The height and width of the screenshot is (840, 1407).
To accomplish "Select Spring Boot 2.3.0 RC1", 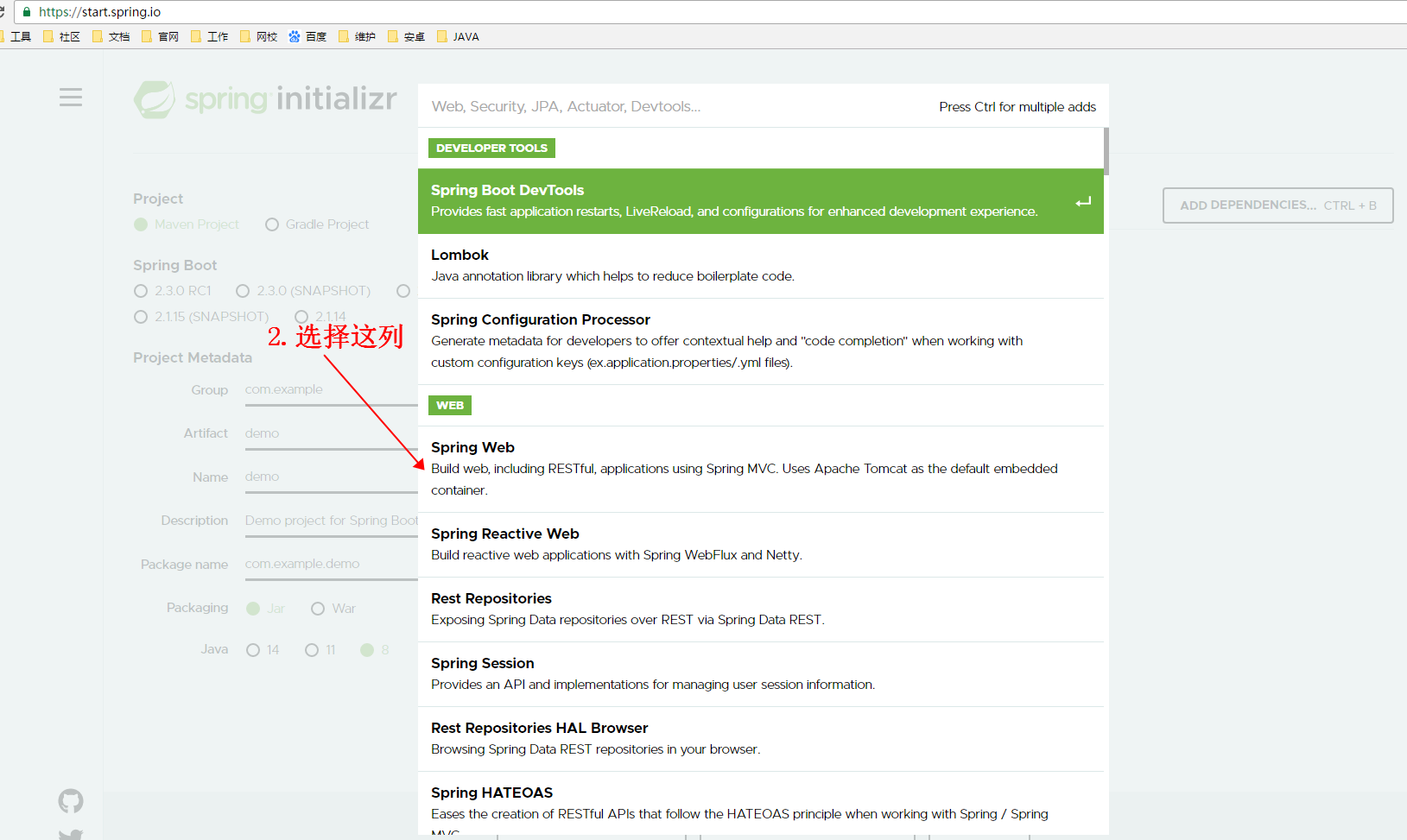I will 141,291.
